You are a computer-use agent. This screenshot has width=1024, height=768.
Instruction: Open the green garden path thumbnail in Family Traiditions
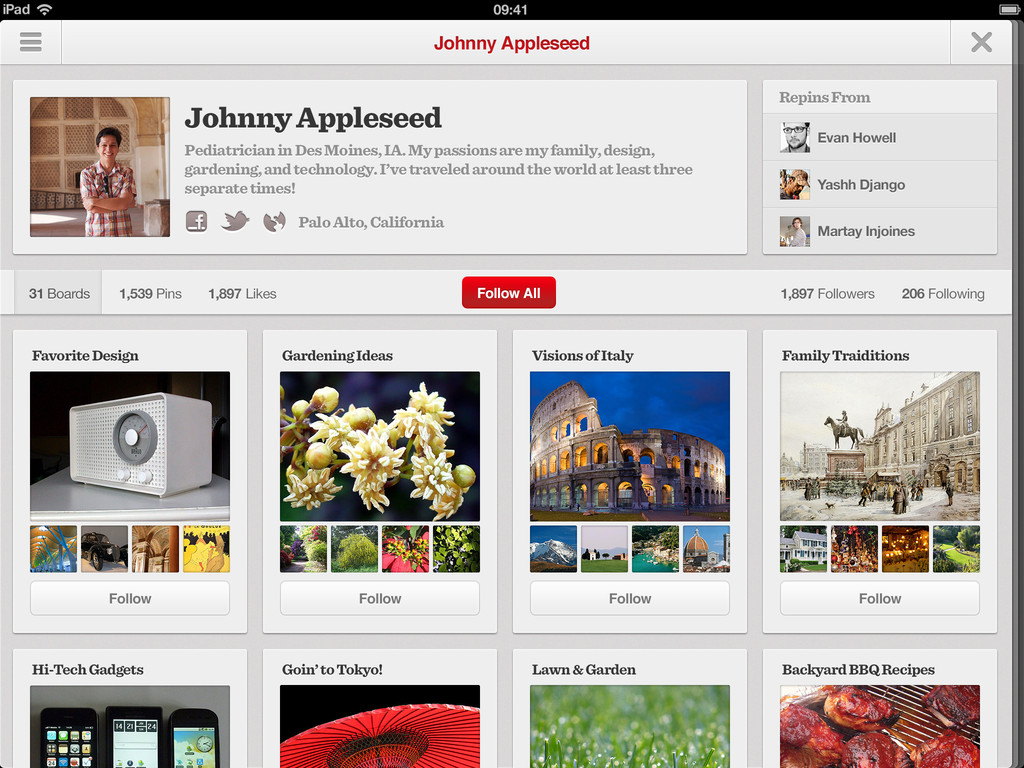957,549
